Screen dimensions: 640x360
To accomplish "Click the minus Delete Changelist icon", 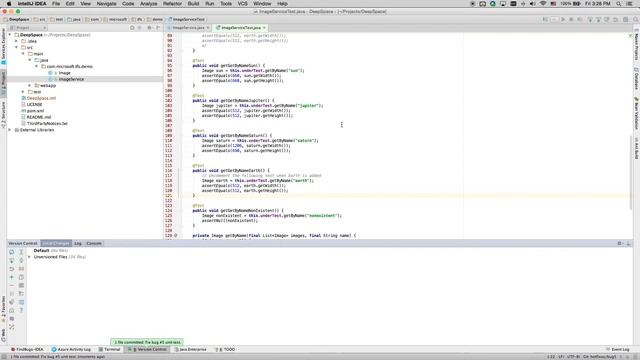I will (x=11, y=286).
